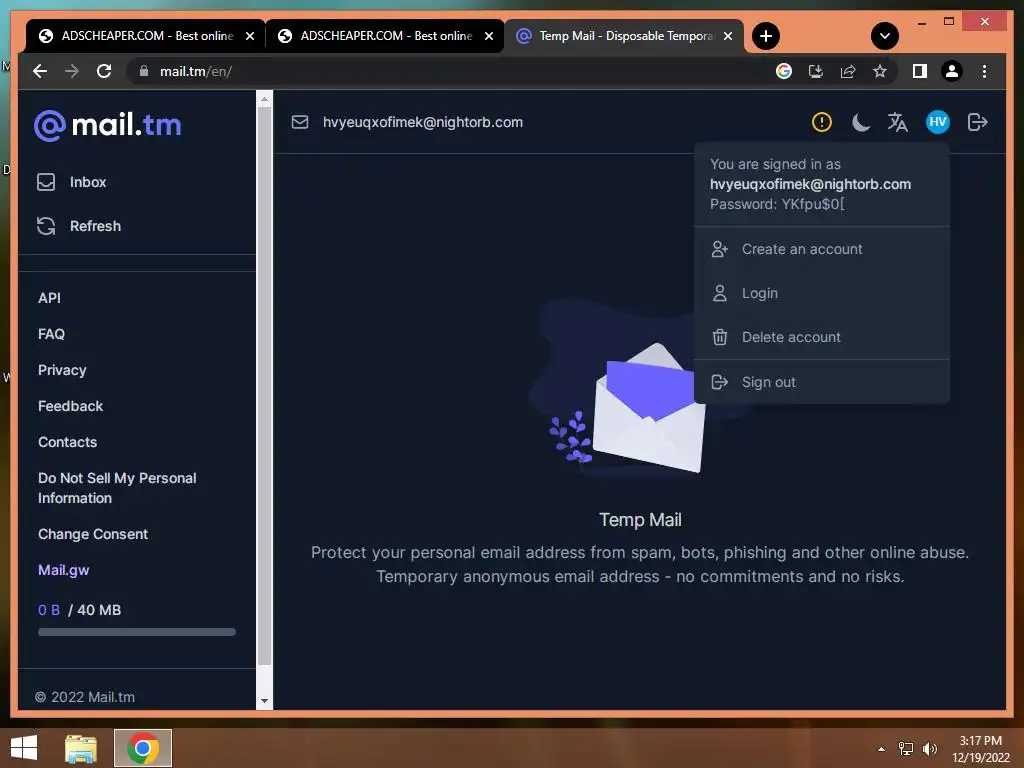Choose Sign out in the account menu
This screenshot has height=768, width=1024.
coord(822,382)
